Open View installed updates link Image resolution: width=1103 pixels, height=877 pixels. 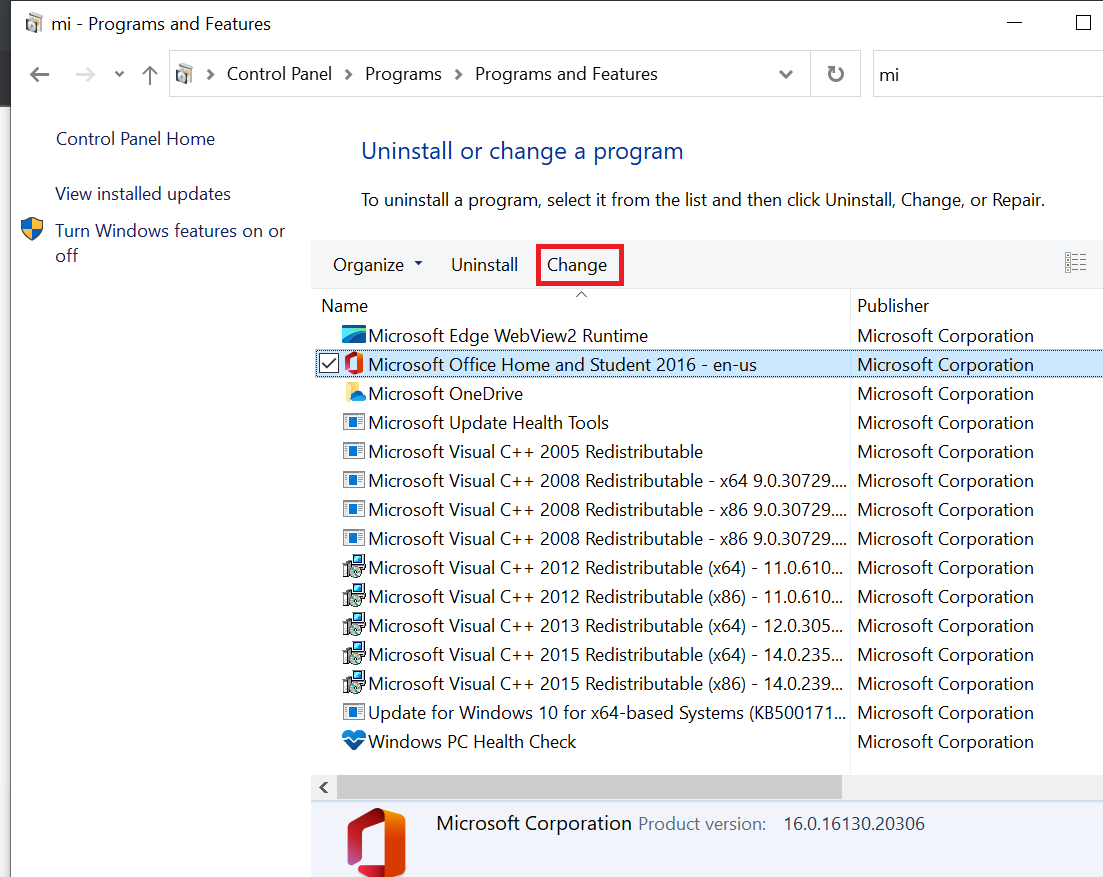[143, 193]
